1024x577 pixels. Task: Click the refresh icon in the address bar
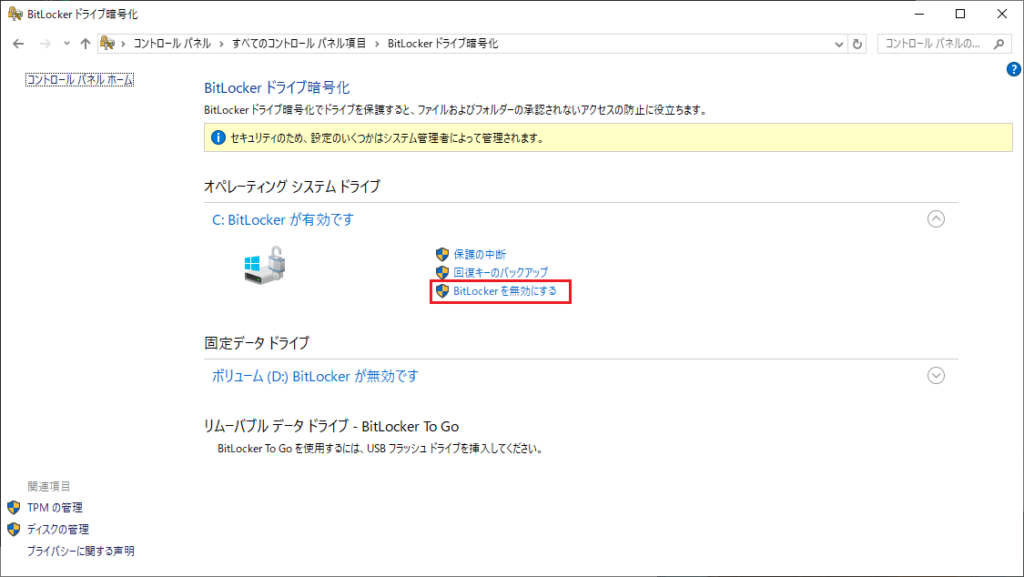(857, 43)
